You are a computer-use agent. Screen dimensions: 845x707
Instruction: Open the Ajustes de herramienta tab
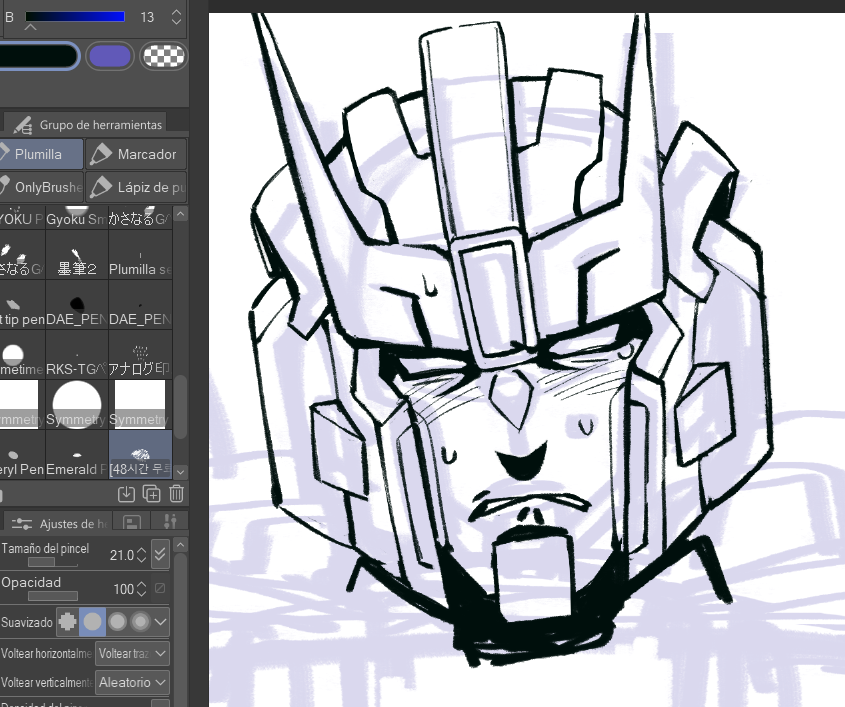pyautogui.click(x=58, y=523)
